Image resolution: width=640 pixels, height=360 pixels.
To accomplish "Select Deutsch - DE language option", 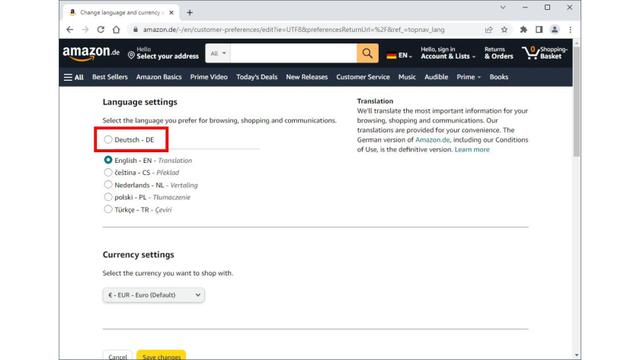I will point(108,140).
